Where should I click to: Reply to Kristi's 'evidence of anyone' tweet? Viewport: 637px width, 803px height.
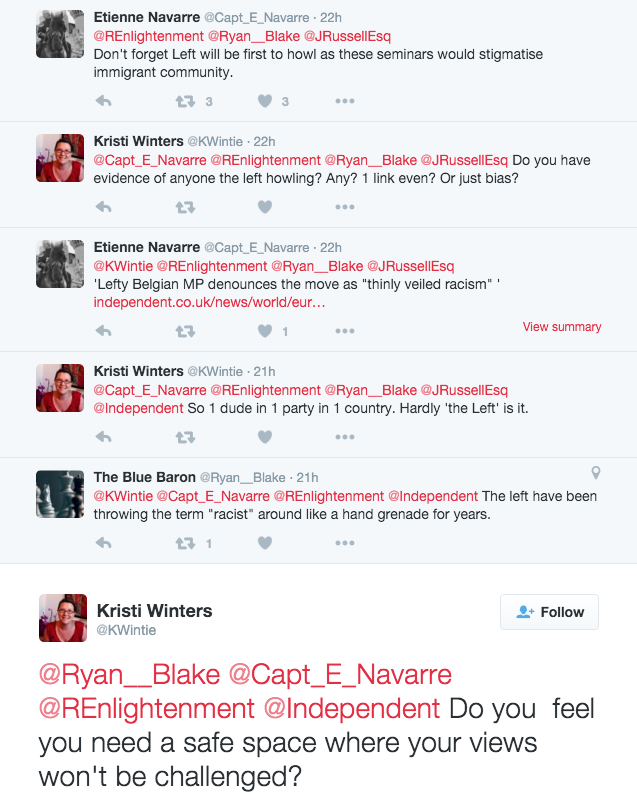pos(103,207)
